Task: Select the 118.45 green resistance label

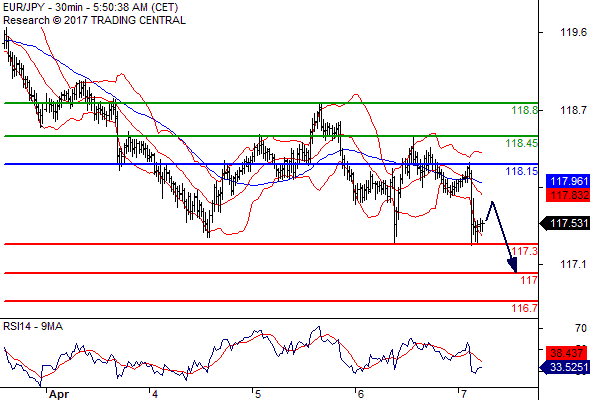Action: coord(522,143)
